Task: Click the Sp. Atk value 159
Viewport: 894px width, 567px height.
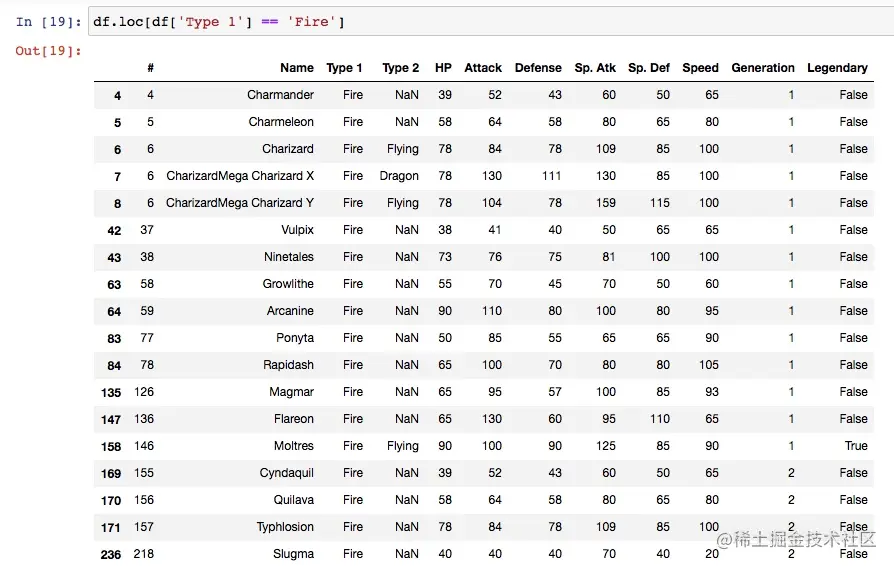Action: click(x=606, y=202)
